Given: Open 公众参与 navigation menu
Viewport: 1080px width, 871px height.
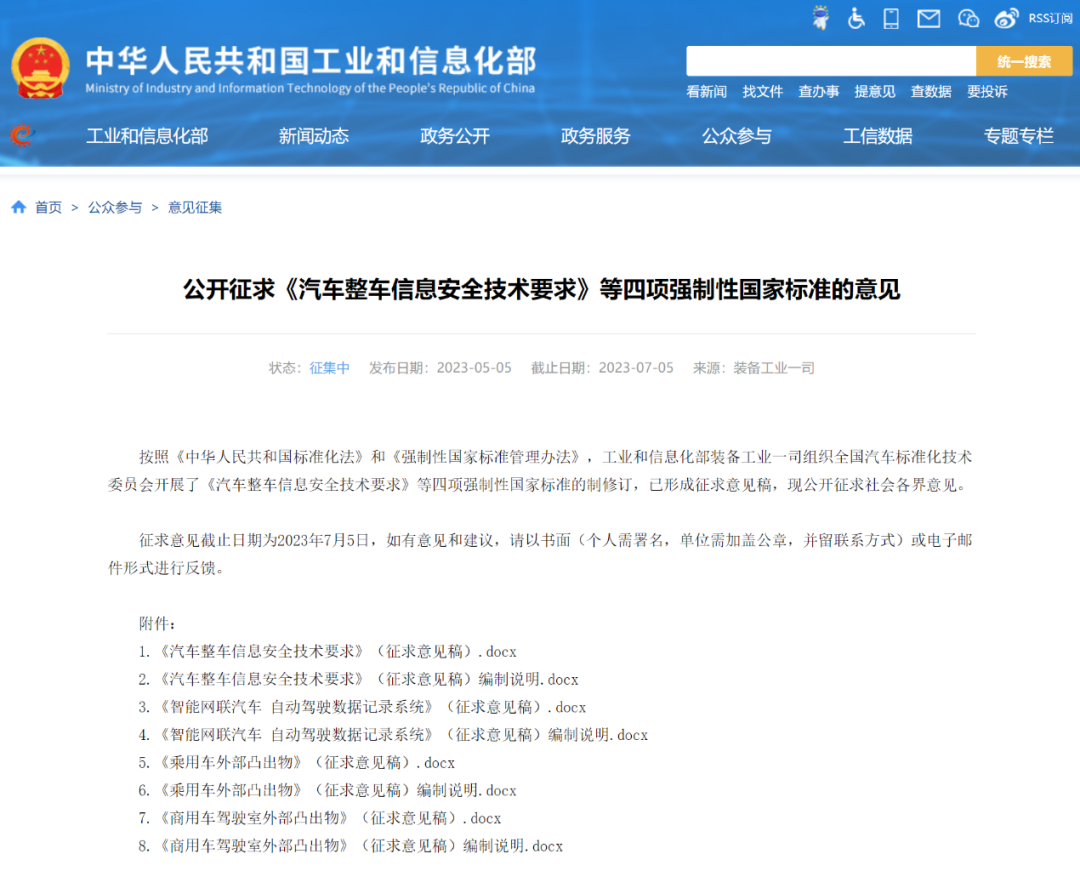Looking at the screenshot, I should 736,136.
